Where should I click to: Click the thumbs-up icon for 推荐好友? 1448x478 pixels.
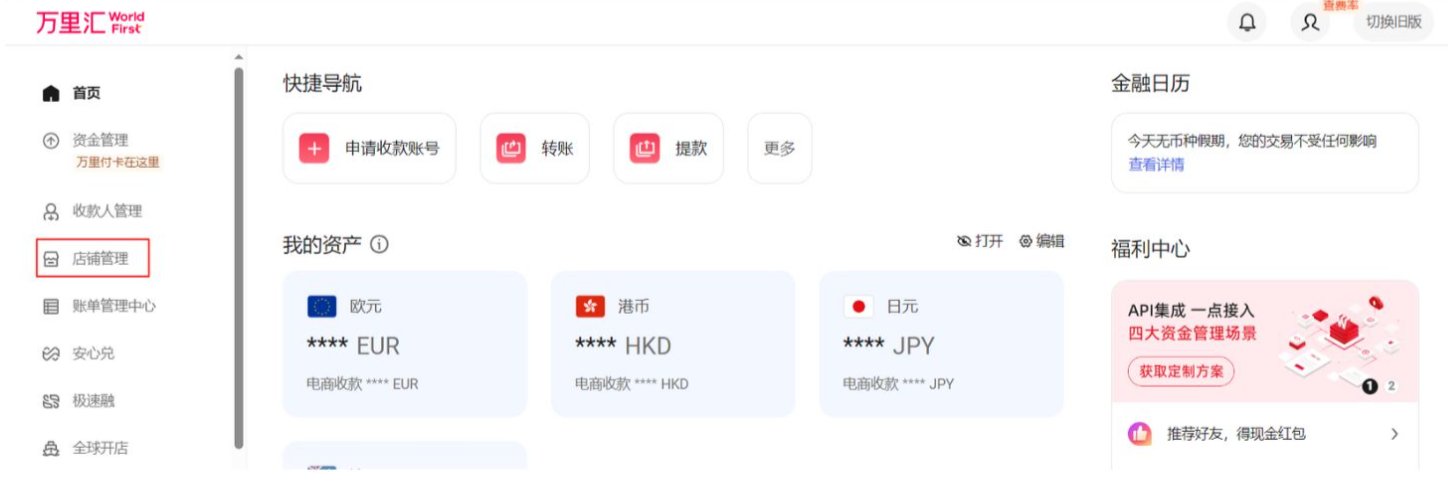tap(1139, 434)
